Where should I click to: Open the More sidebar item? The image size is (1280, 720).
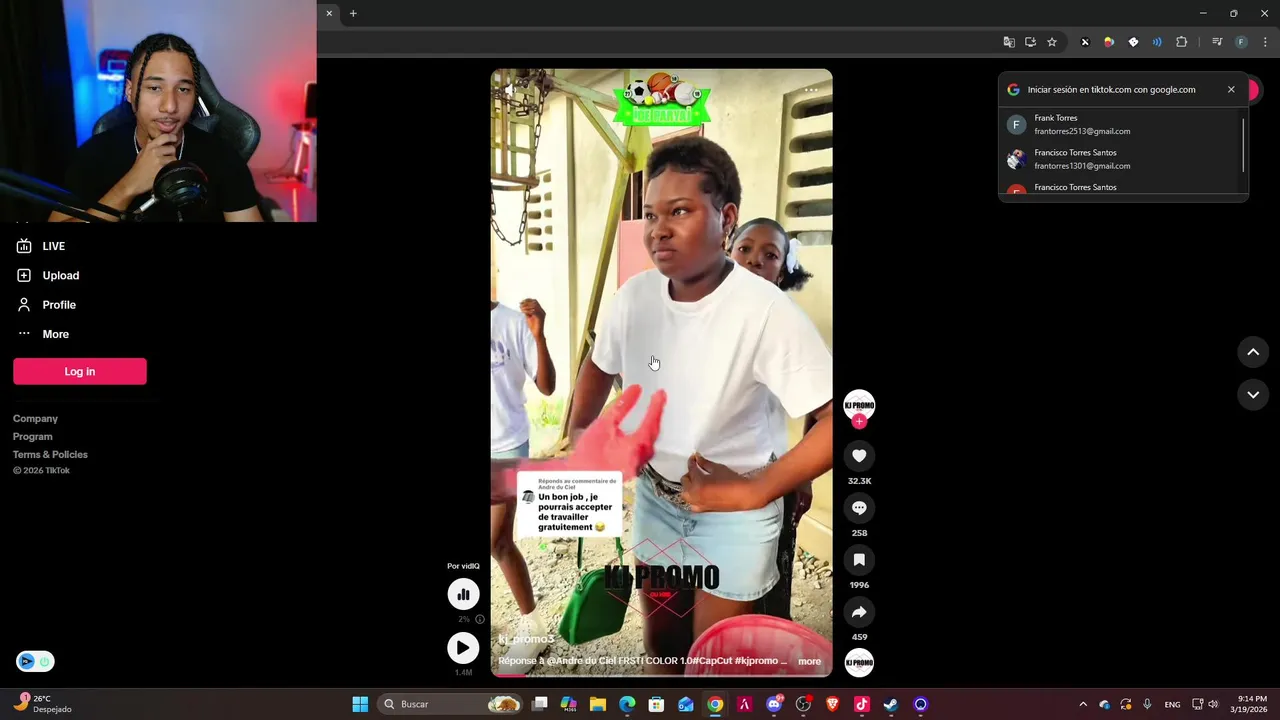(x=43, y=334)
